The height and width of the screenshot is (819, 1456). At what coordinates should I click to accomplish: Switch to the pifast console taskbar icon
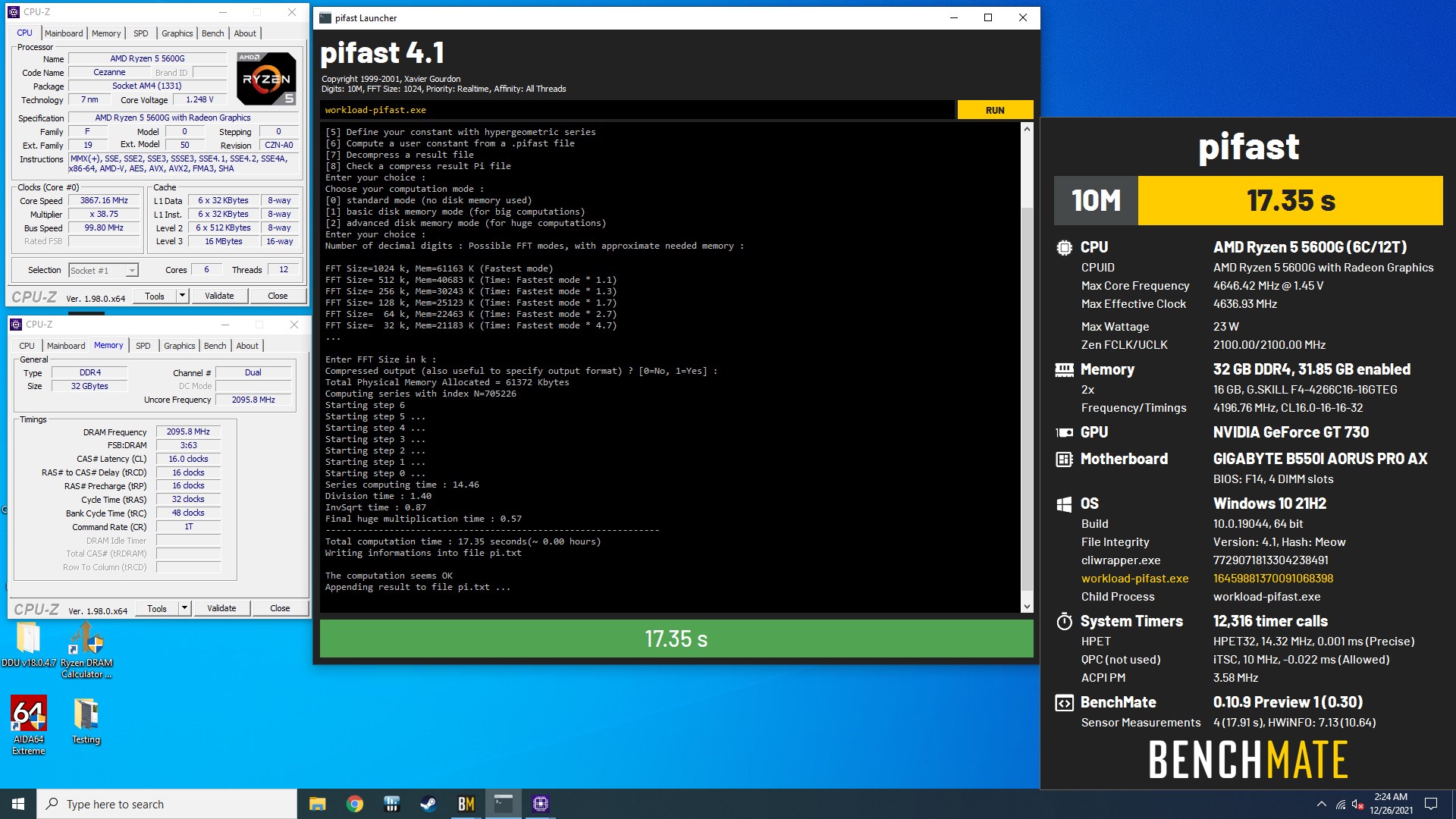pos(503,804)
